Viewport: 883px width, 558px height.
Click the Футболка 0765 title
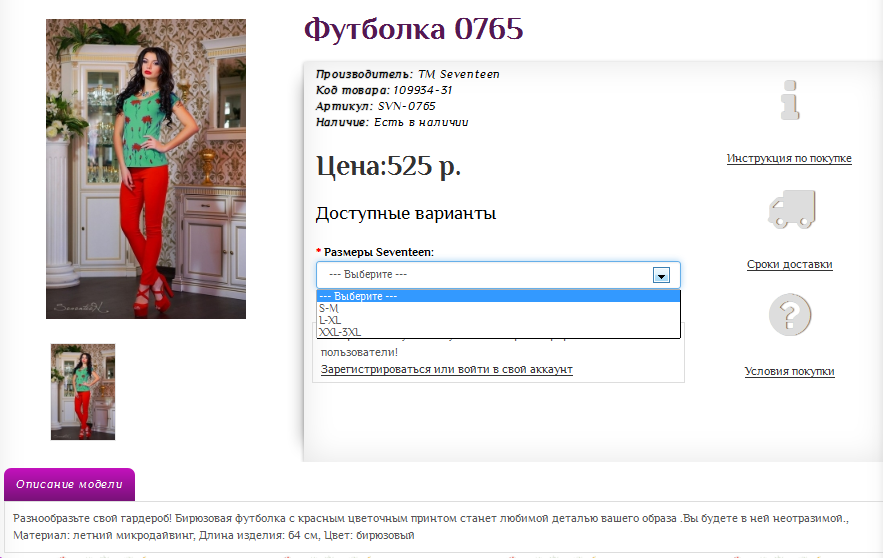coord(414,29)
